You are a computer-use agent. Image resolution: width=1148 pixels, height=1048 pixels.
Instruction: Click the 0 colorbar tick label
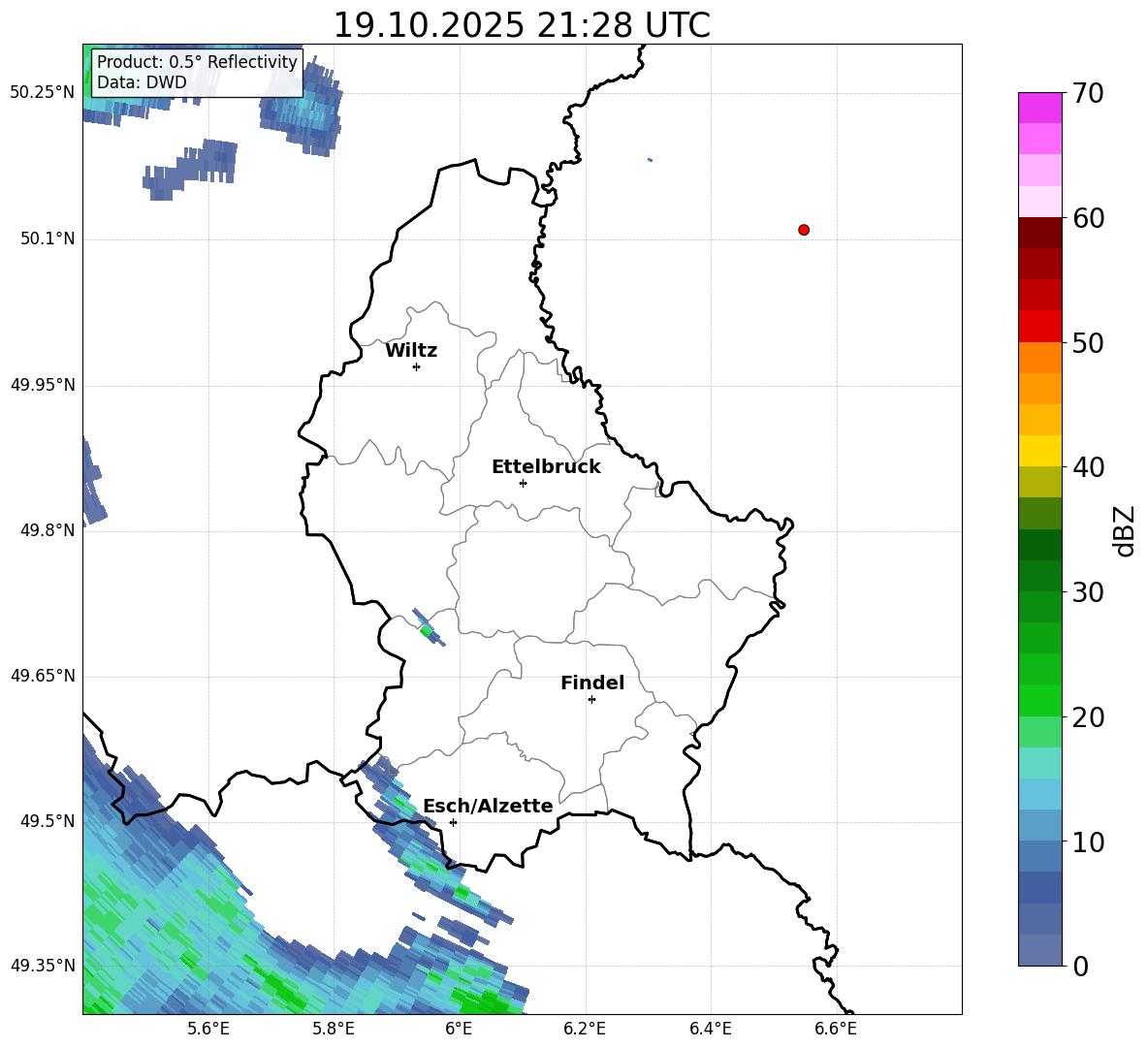tap(1081, 967)
